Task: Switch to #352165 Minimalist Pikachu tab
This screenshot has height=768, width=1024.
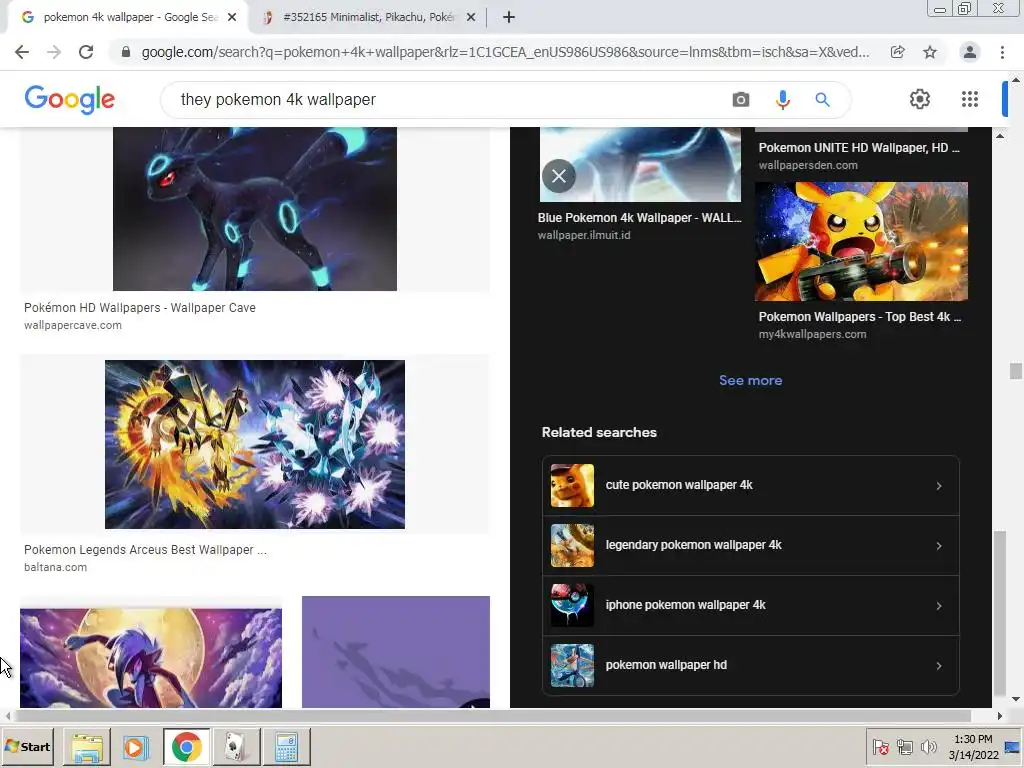Action: [367, 18]
